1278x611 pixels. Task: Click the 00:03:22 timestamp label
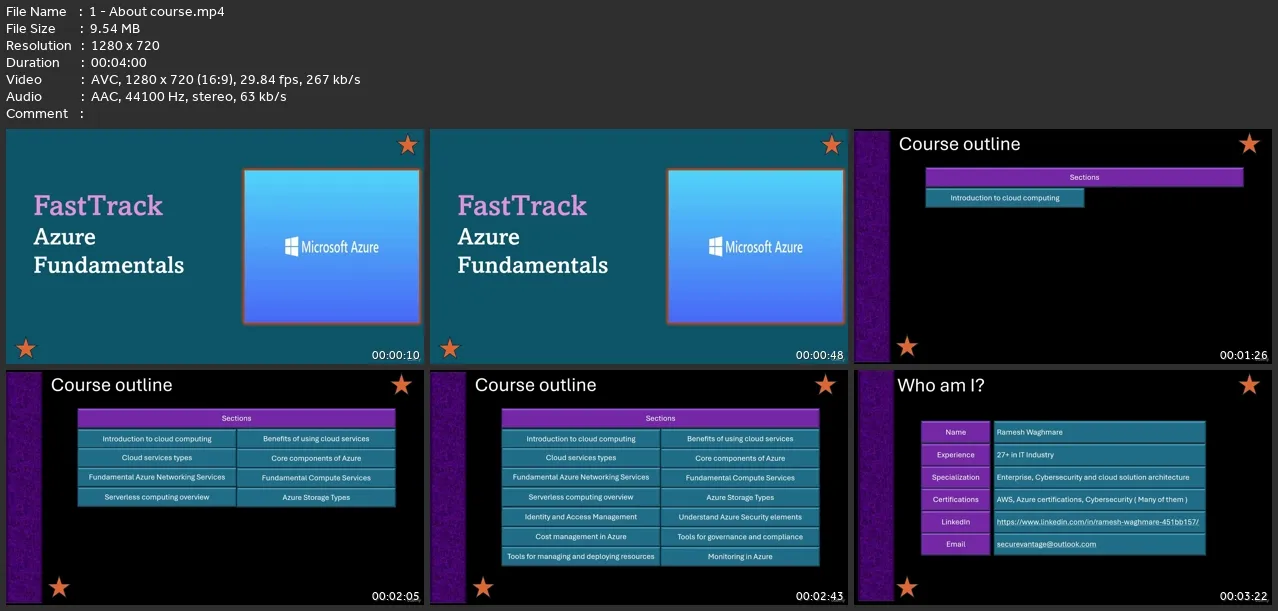click(x=1244, y=597)
